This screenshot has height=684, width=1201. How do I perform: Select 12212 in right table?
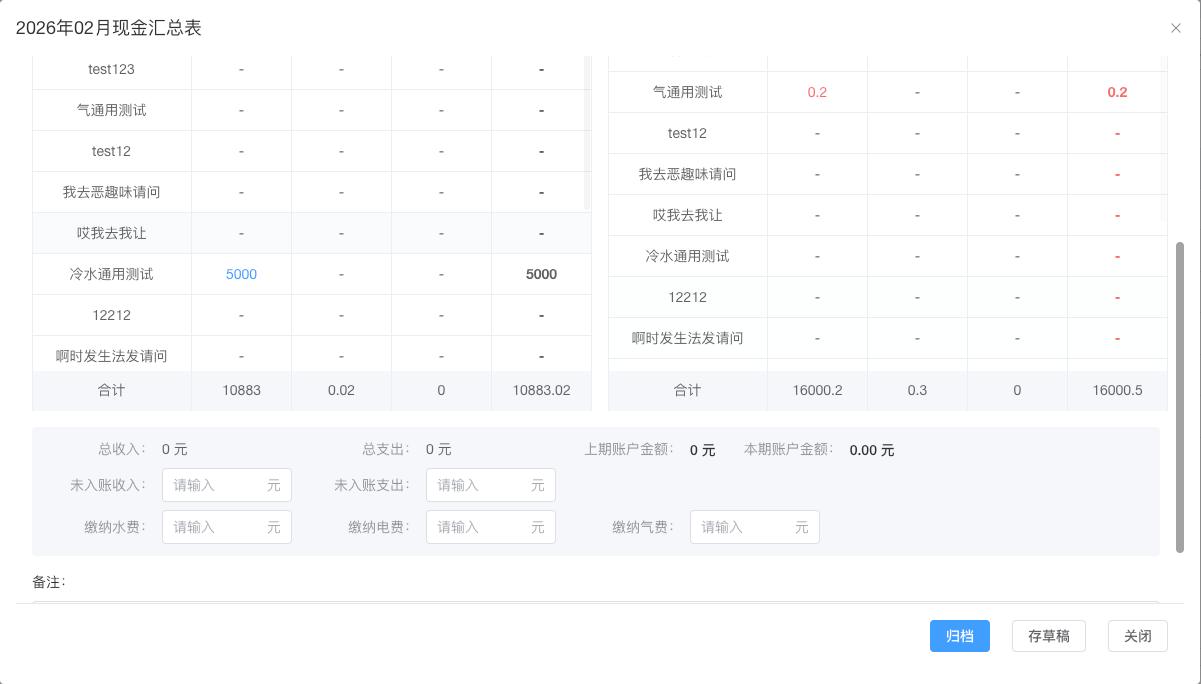pyautogui.click(x=888, y=297)
